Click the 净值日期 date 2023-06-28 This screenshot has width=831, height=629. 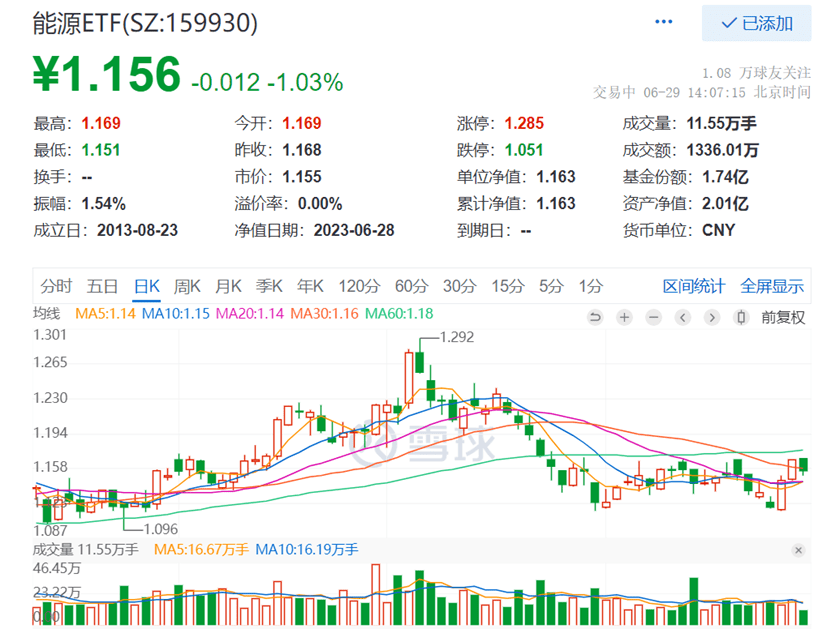[354, 231]
